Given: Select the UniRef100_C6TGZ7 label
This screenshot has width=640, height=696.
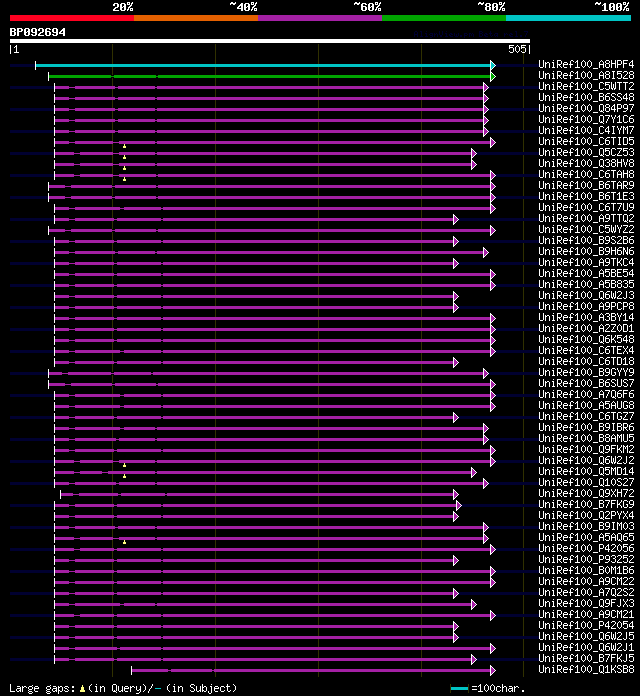Looking at the screenshot, I should 586,417.
